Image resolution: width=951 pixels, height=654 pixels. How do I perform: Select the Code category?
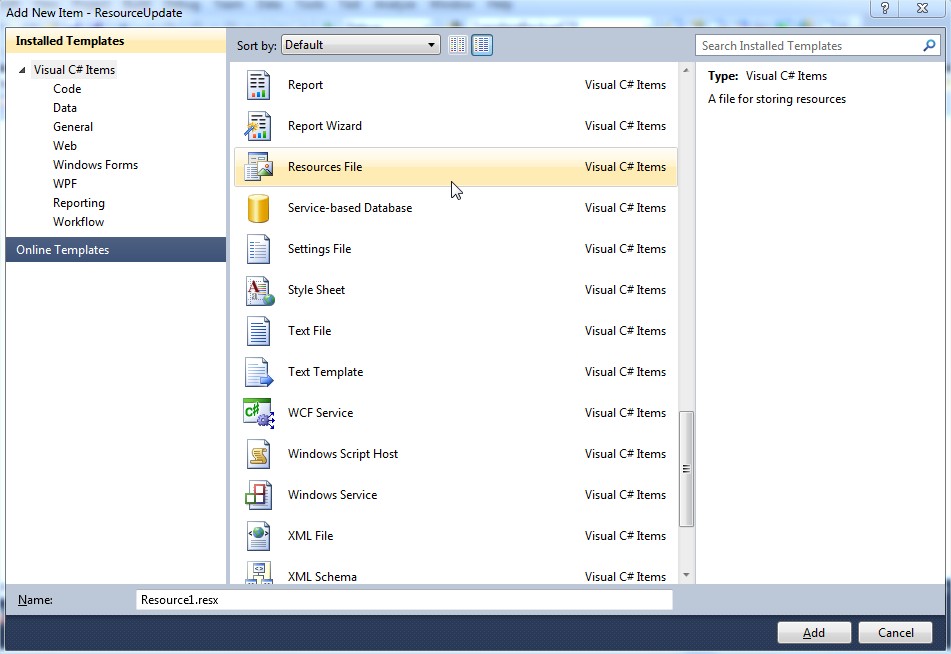[67, 89]
